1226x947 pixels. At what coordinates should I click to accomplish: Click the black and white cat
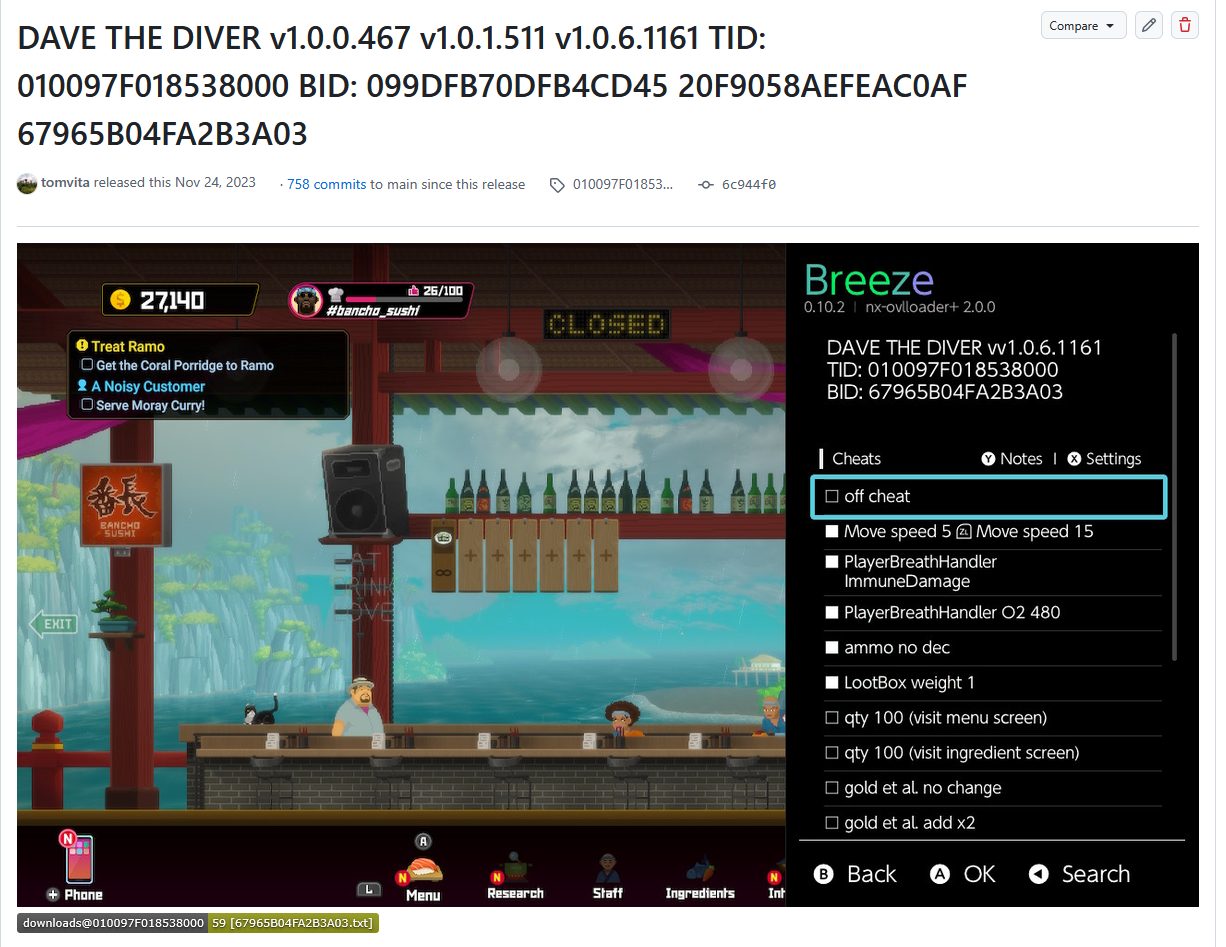click(x=260, y=711)
